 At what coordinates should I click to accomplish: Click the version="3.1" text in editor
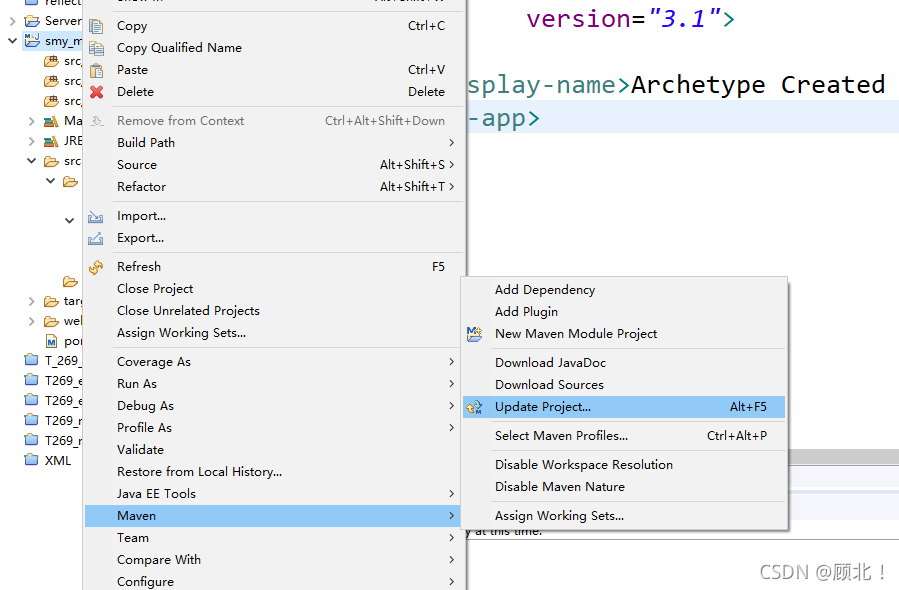(x=631, y=19)
